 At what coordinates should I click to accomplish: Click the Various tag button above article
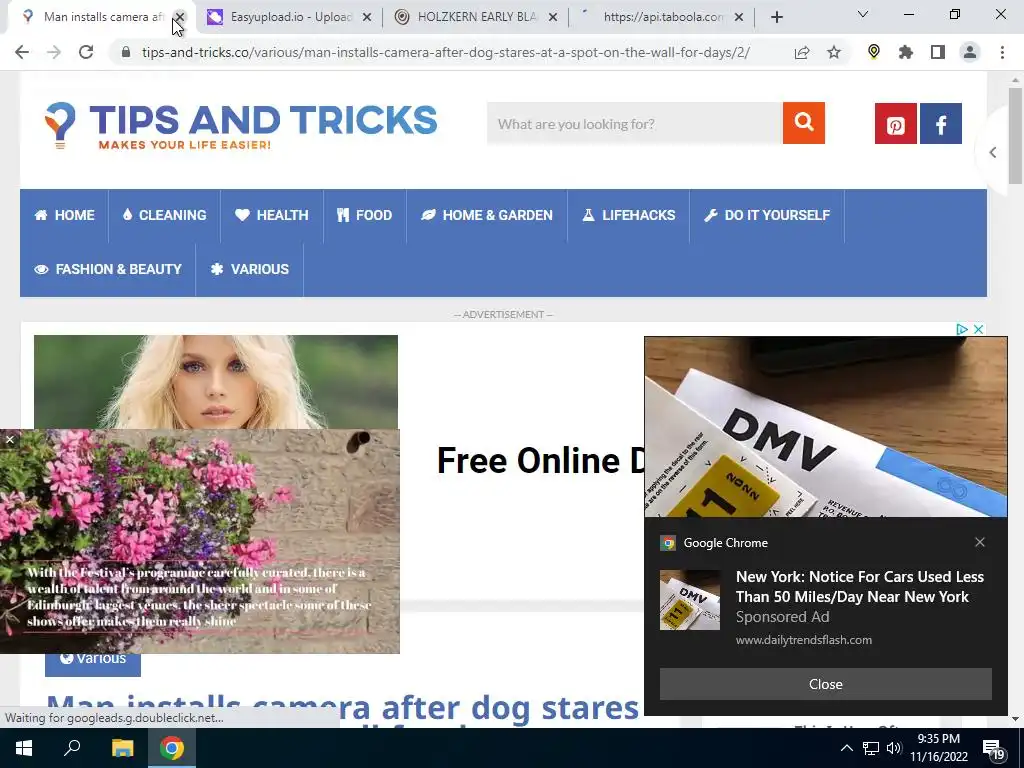pos(93,664)
